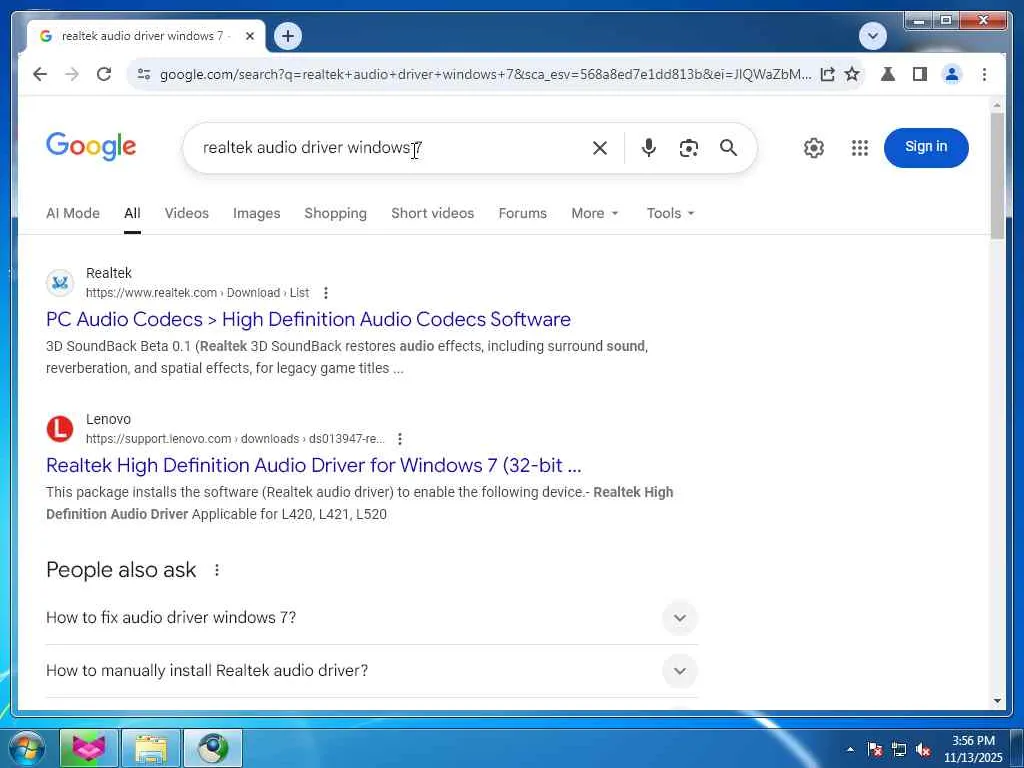Switch to Videos results
Image resolution: width=1024 pixels, height=768 pixels.
pos(187,214)
